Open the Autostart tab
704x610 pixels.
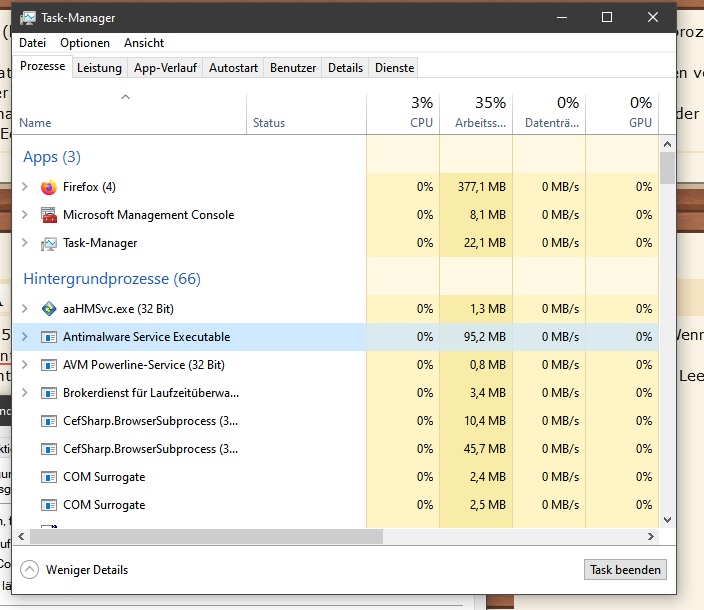(234, 68)
